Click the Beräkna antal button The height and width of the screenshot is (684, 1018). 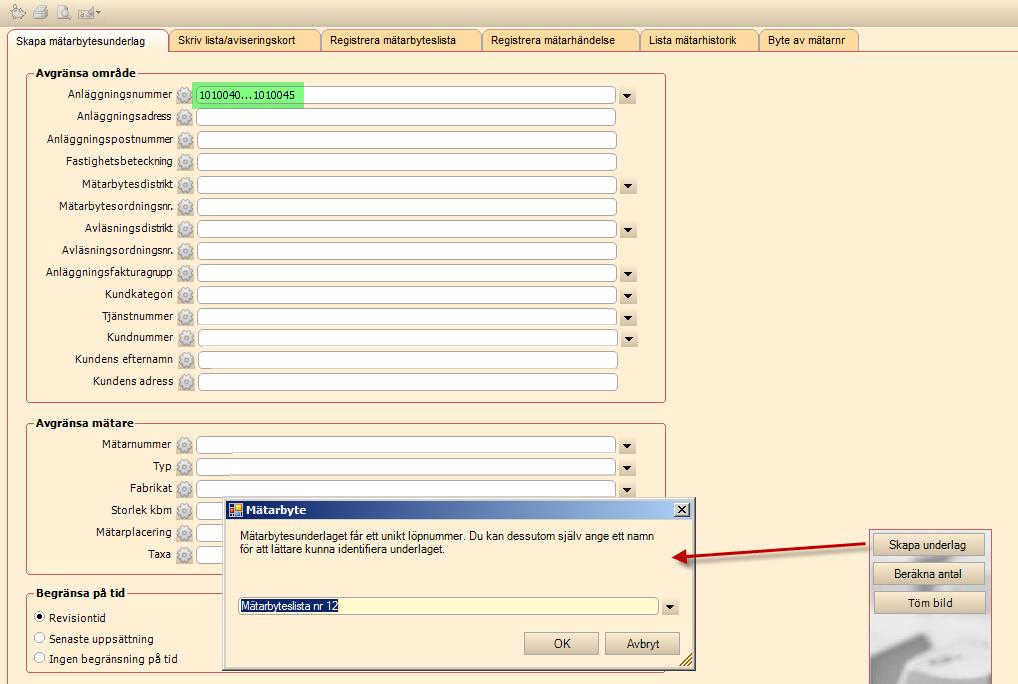pyautogui.click(x=927, y=574)
